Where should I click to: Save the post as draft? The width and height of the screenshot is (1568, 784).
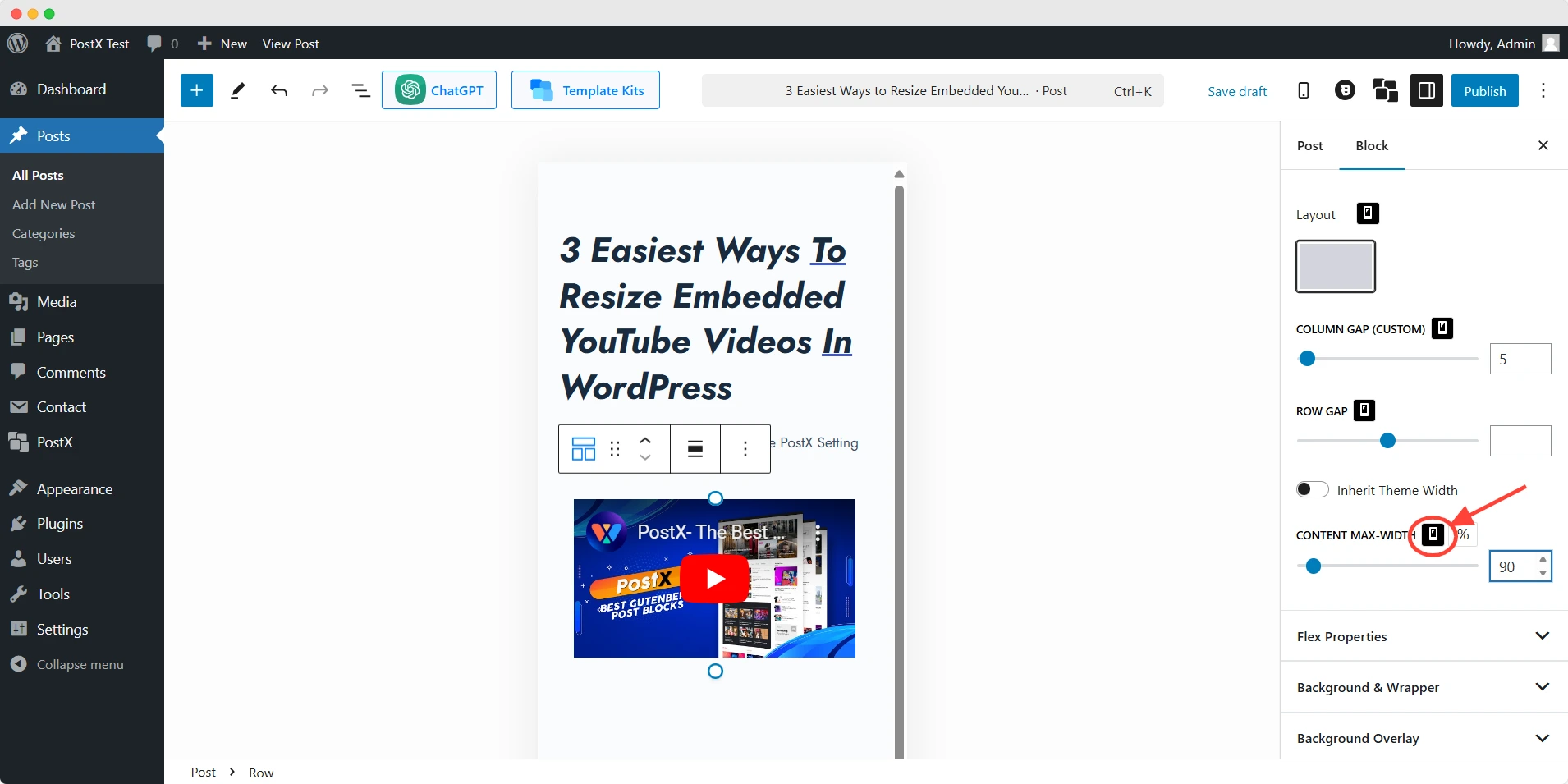(x=1237, y=91)
